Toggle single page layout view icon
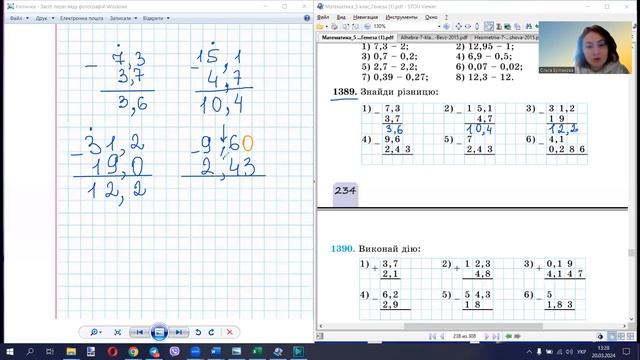 pyautogui.click(x=612, y=336)
